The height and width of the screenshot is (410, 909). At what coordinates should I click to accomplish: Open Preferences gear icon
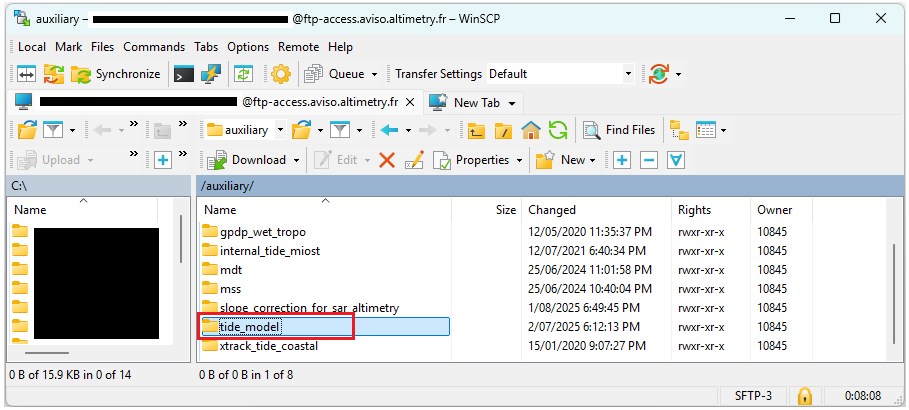(x=280, y=74)
